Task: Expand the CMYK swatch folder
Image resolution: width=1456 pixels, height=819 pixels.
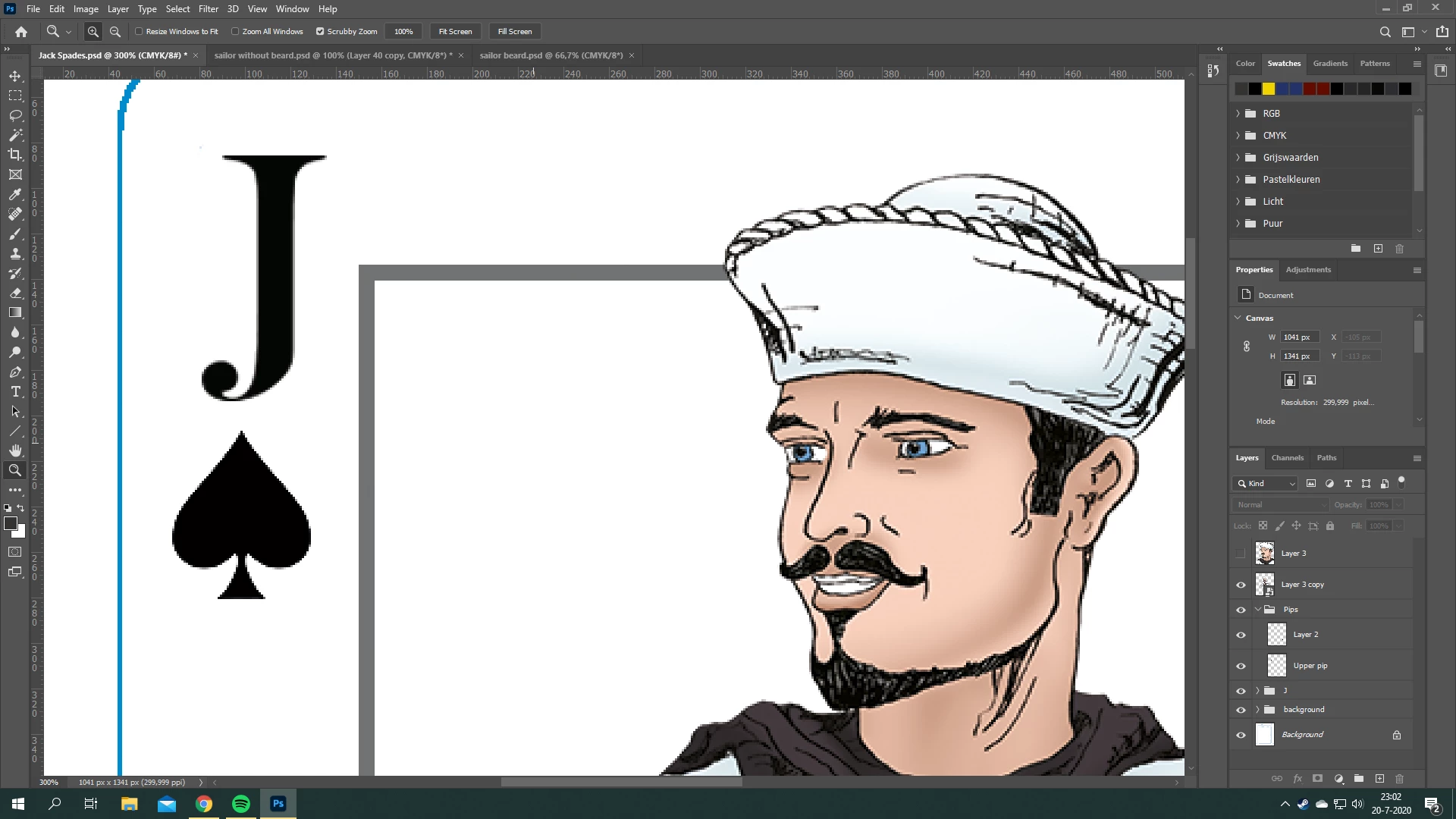Action: [x=1238, y=135]
